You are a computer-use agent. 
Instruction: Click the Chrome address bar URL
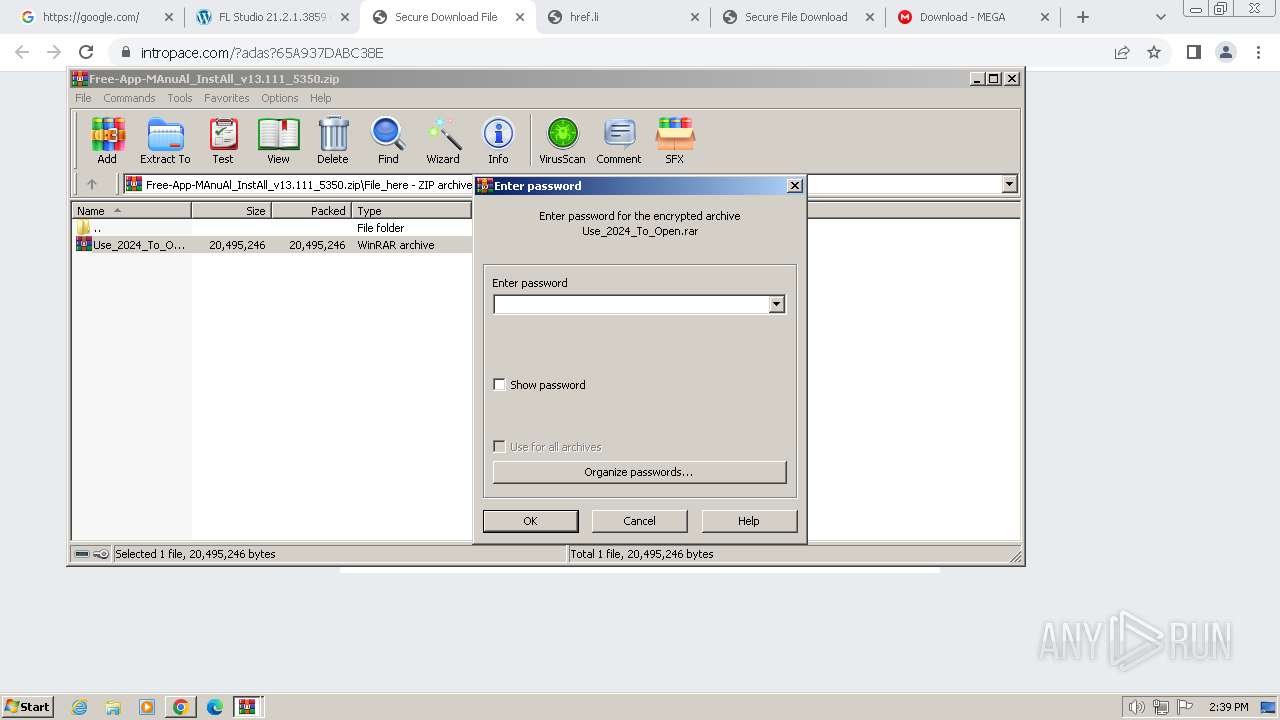click(x=262, y=52)
